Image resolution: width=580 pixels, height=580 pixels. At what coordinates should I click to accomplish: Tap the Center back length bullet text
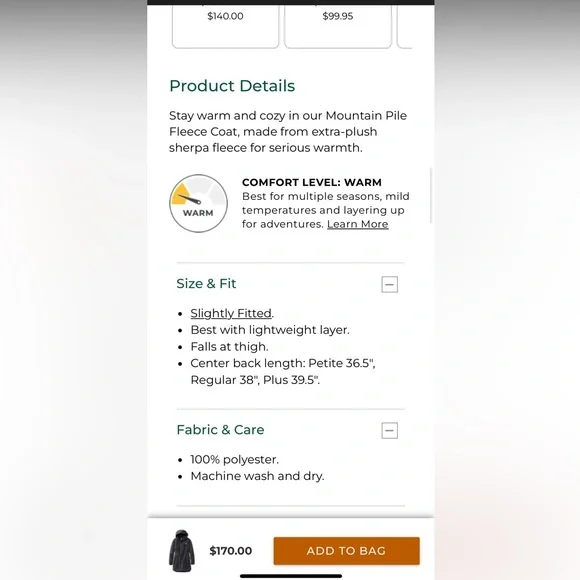(x=283, y=371)
